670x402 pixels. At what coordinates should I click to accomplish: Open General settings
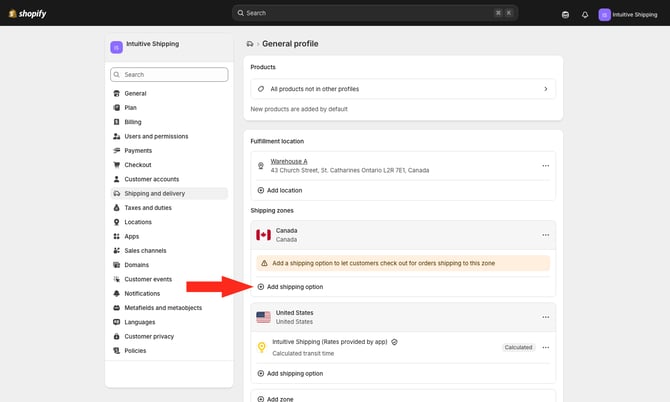click(x=169, y=93)
